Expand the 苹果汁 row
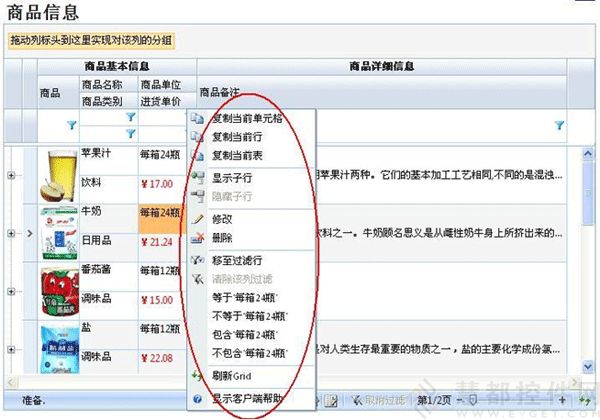This screenshot has height=420, width=600. click(11, 176)
